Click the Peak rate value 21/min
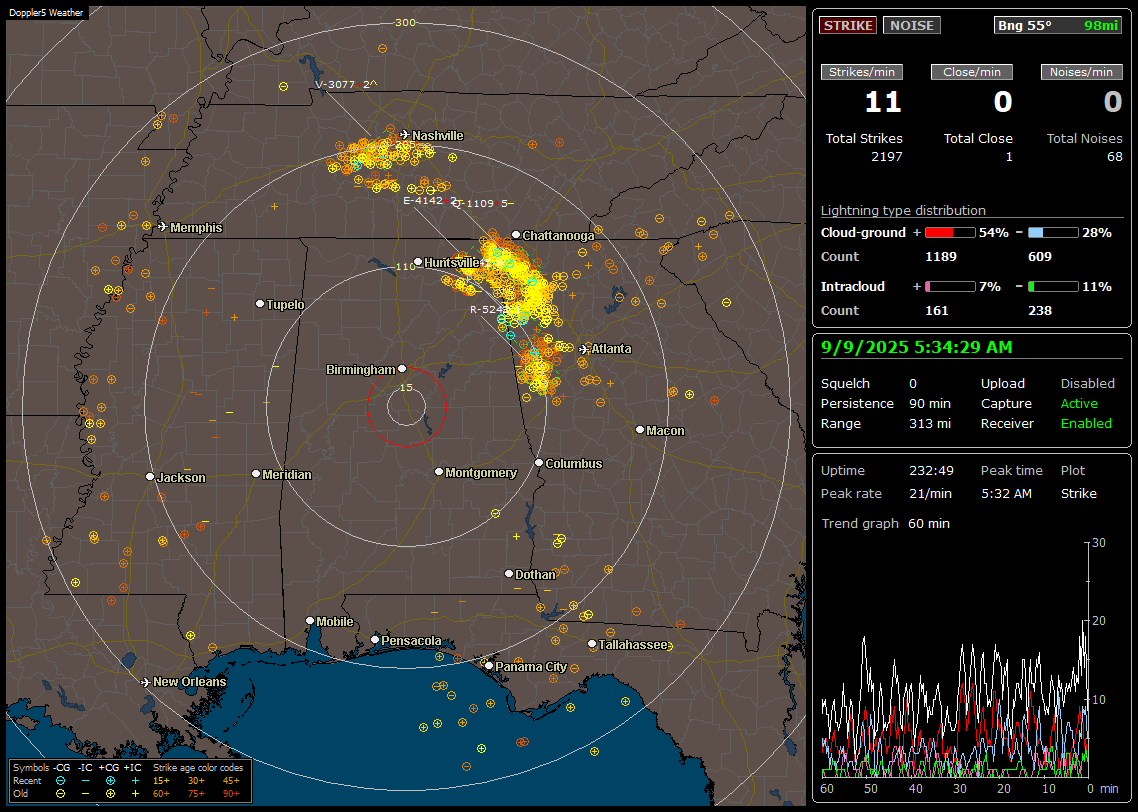Viewport: 1138px width, 812px height. pyautogui.click(x=931, y=493)
